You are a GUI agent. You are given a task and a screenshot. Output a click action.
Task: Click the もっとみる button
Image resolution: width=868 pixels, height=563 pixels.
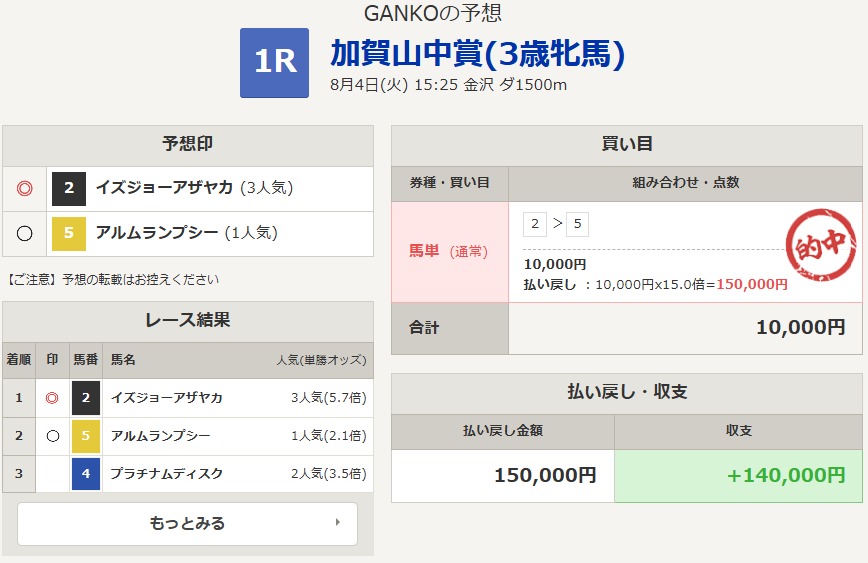click(x=187, y=524)
